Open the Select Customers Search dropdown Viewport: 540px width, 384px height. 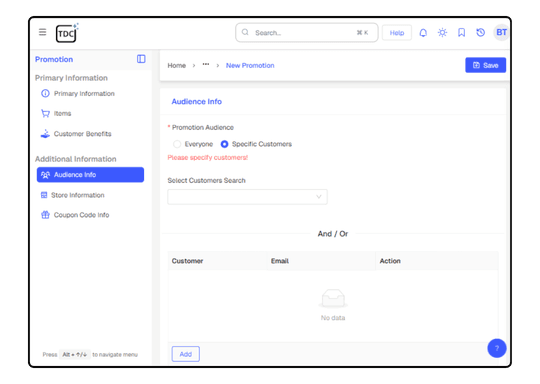coord(247,197)
